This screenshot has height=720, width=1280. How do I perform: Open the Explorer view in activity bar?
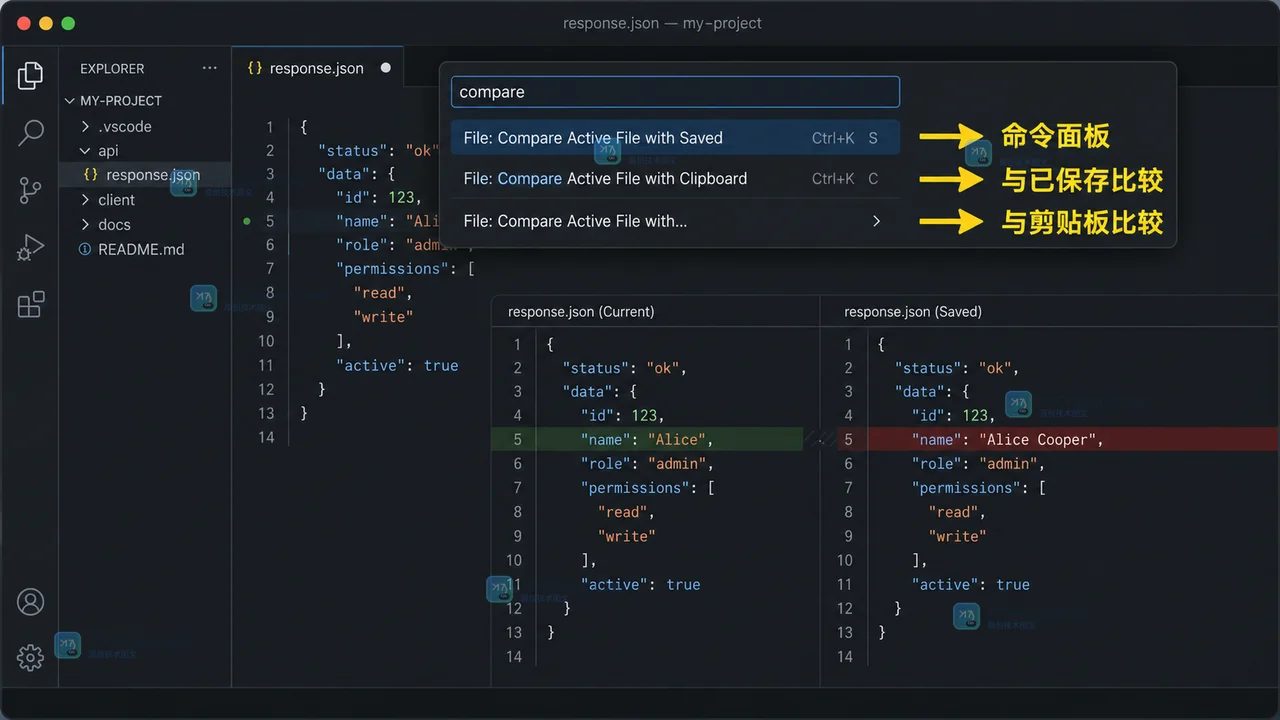coord(31,75)
